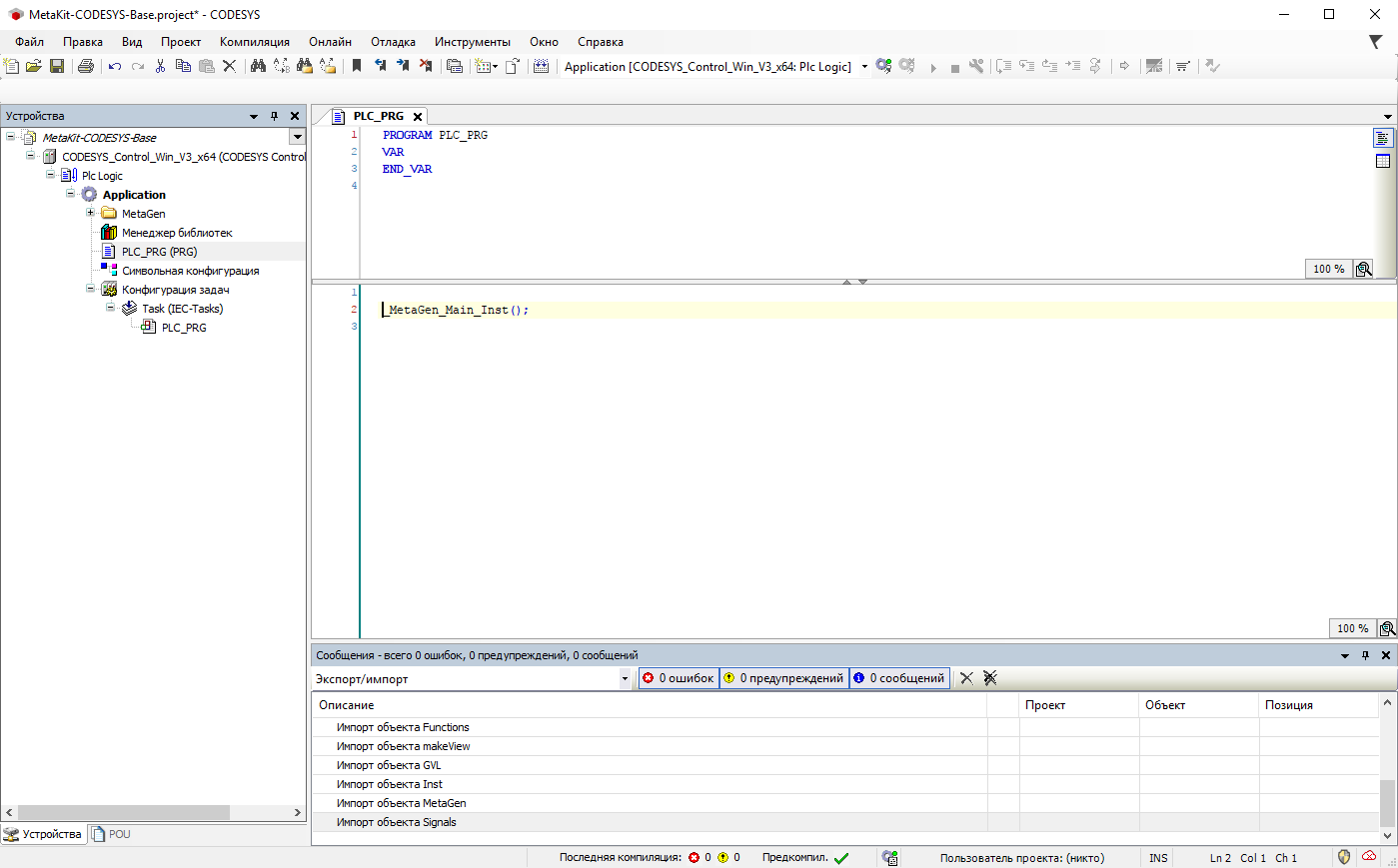Delete using the X toolbar icon
This screenshot has width=1398, height=868.
pyautogui.click(x=229, y=66)
